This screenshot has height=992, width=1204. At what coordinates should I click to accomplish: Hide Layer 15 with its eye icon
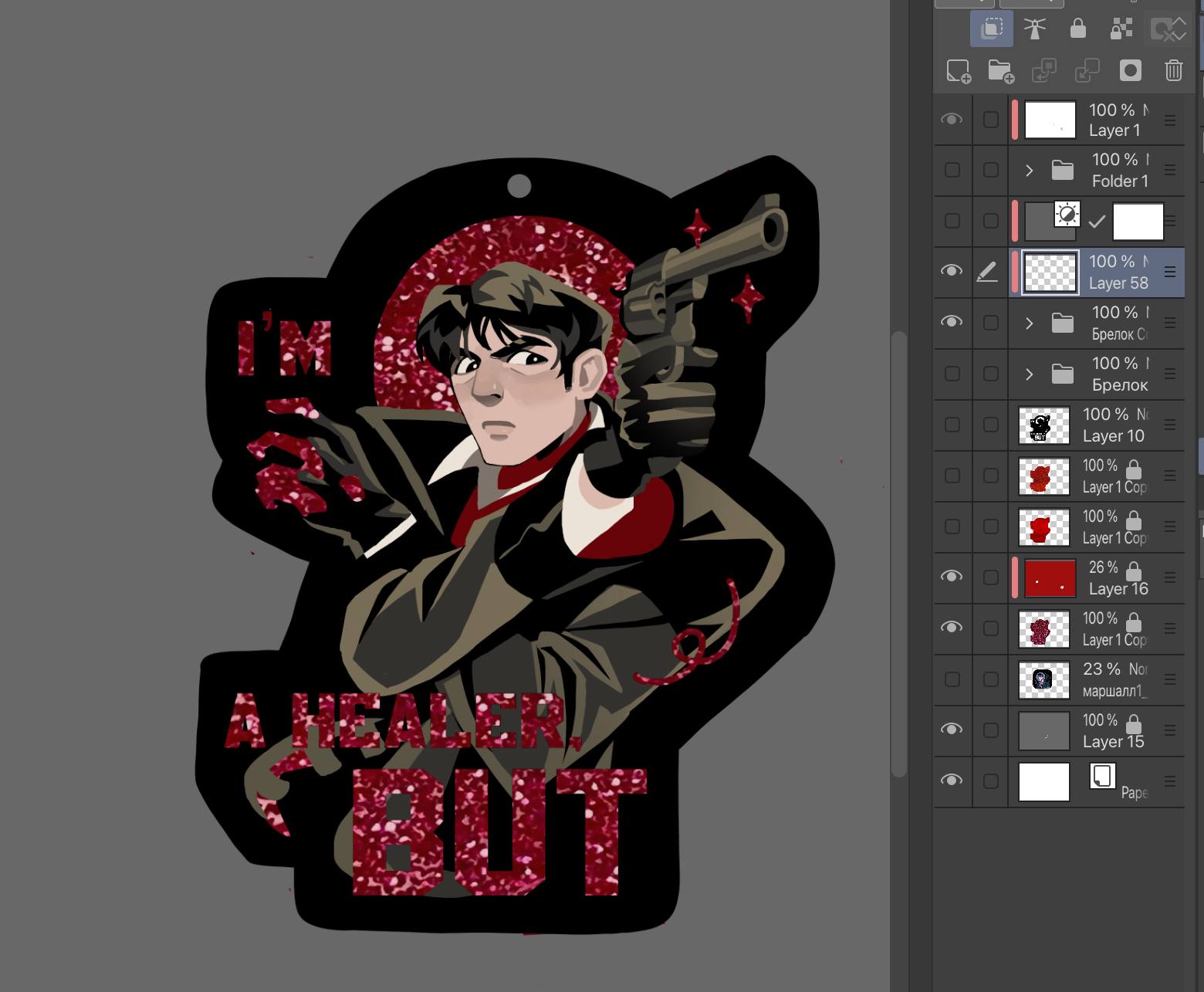[x=952, y=730]
